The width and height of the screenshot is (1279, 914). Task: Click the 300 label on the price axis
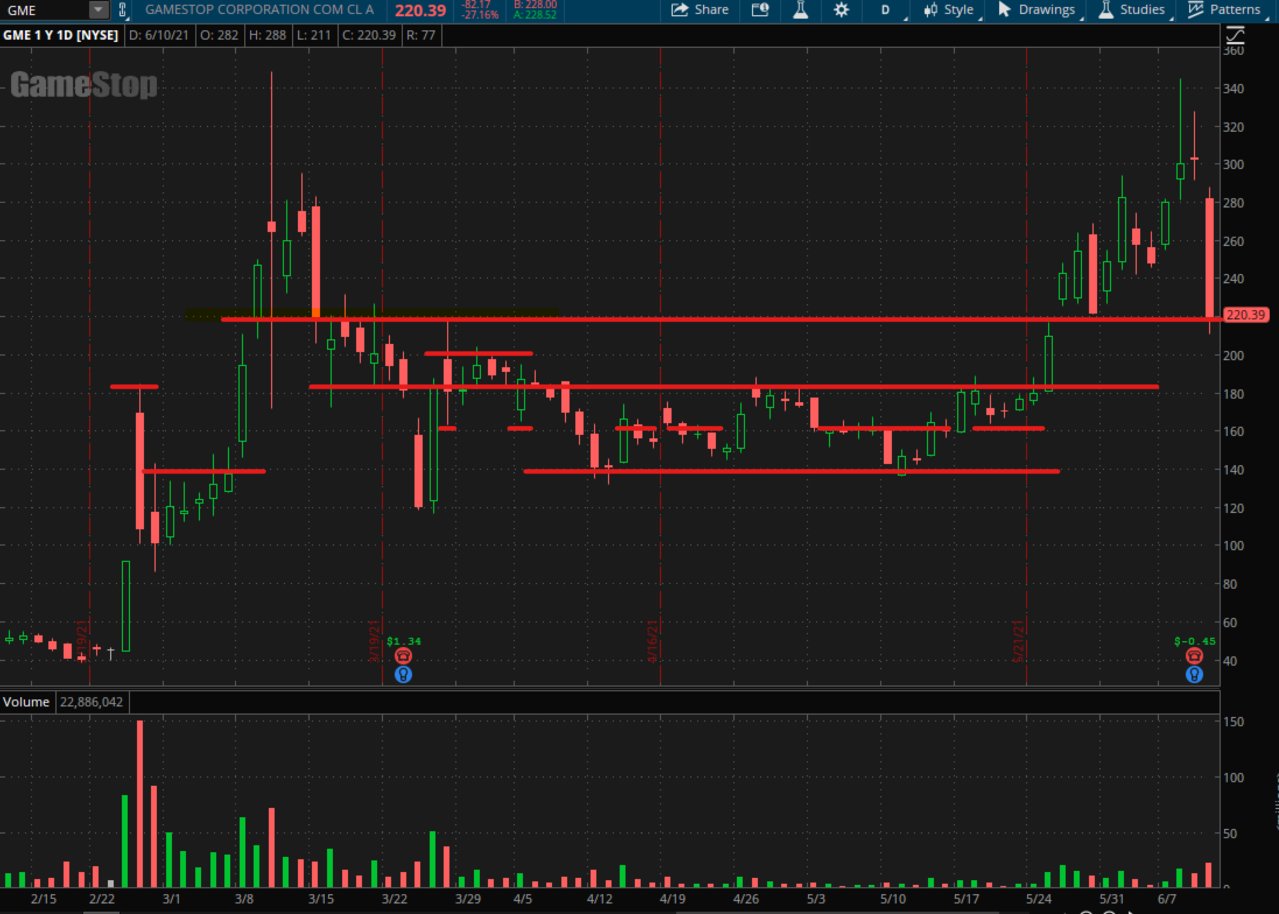click(1234, 164)
